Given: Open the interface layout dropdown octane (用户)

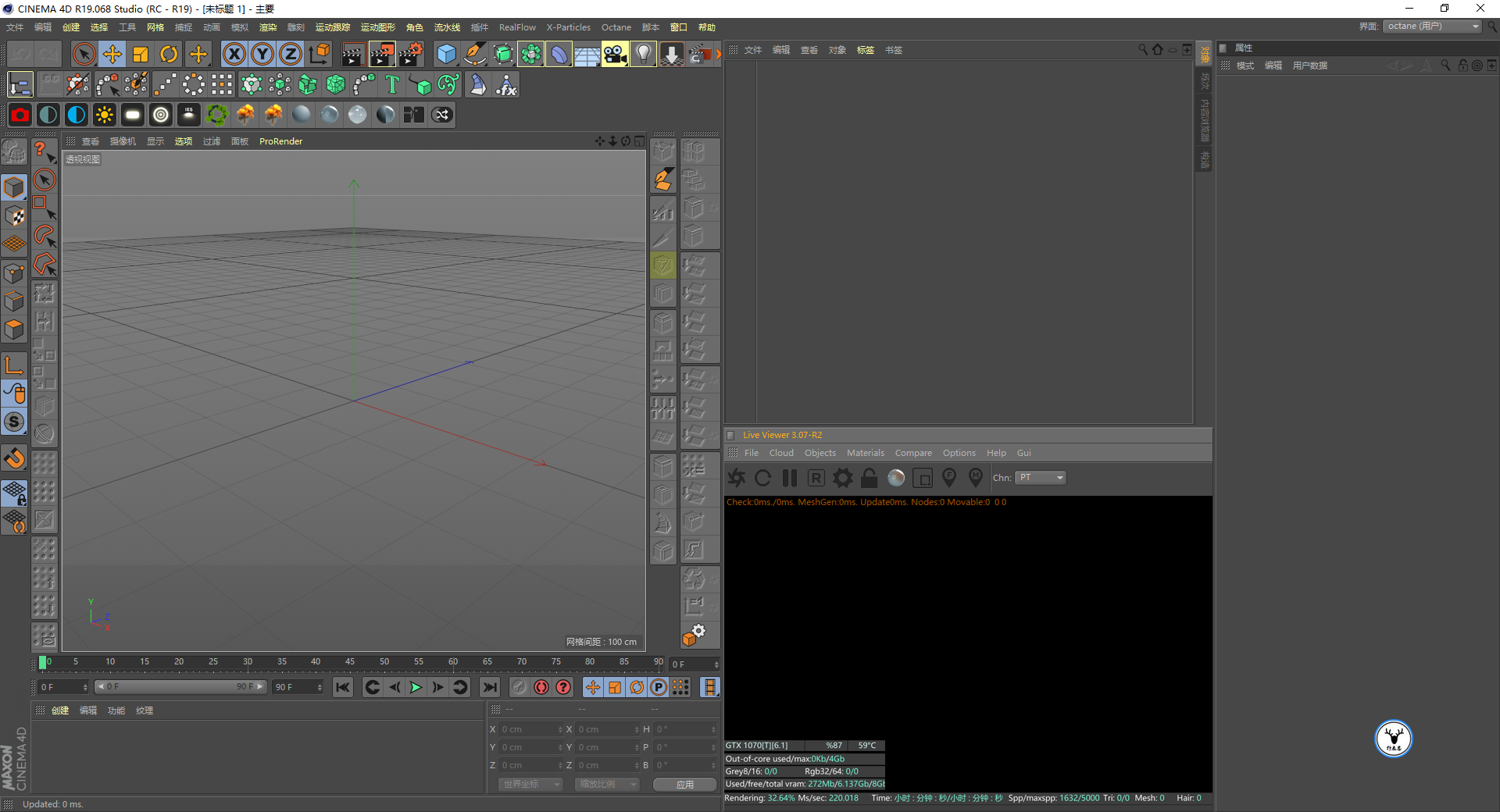Looking at the screenshot, I should [x=1432, y=27].
